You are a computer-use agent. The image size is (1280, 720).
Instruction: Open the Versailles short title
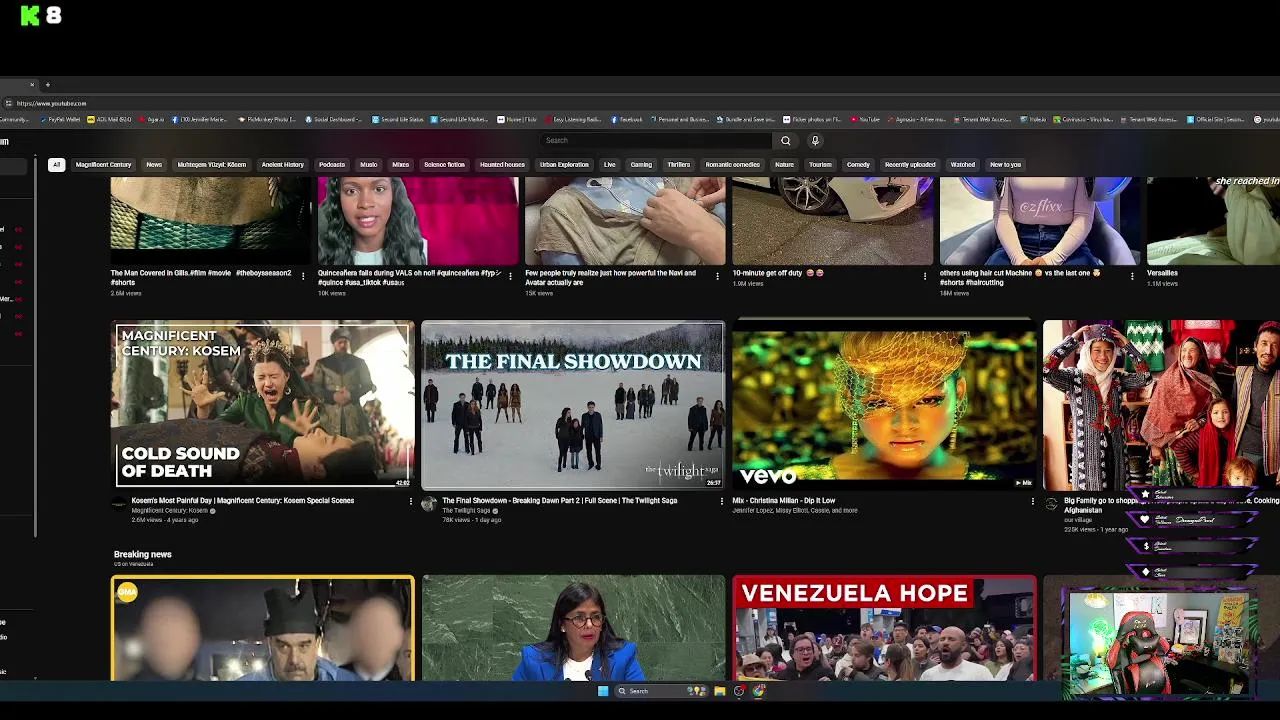[1162, 273]
